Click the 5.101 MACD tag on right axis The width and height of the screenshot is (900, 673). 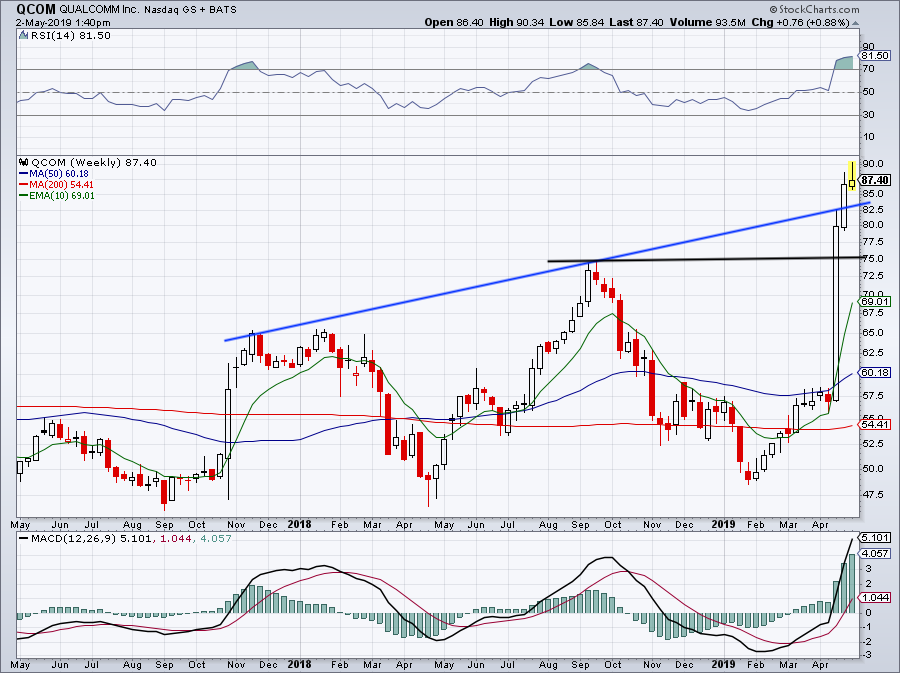[876, 538]
